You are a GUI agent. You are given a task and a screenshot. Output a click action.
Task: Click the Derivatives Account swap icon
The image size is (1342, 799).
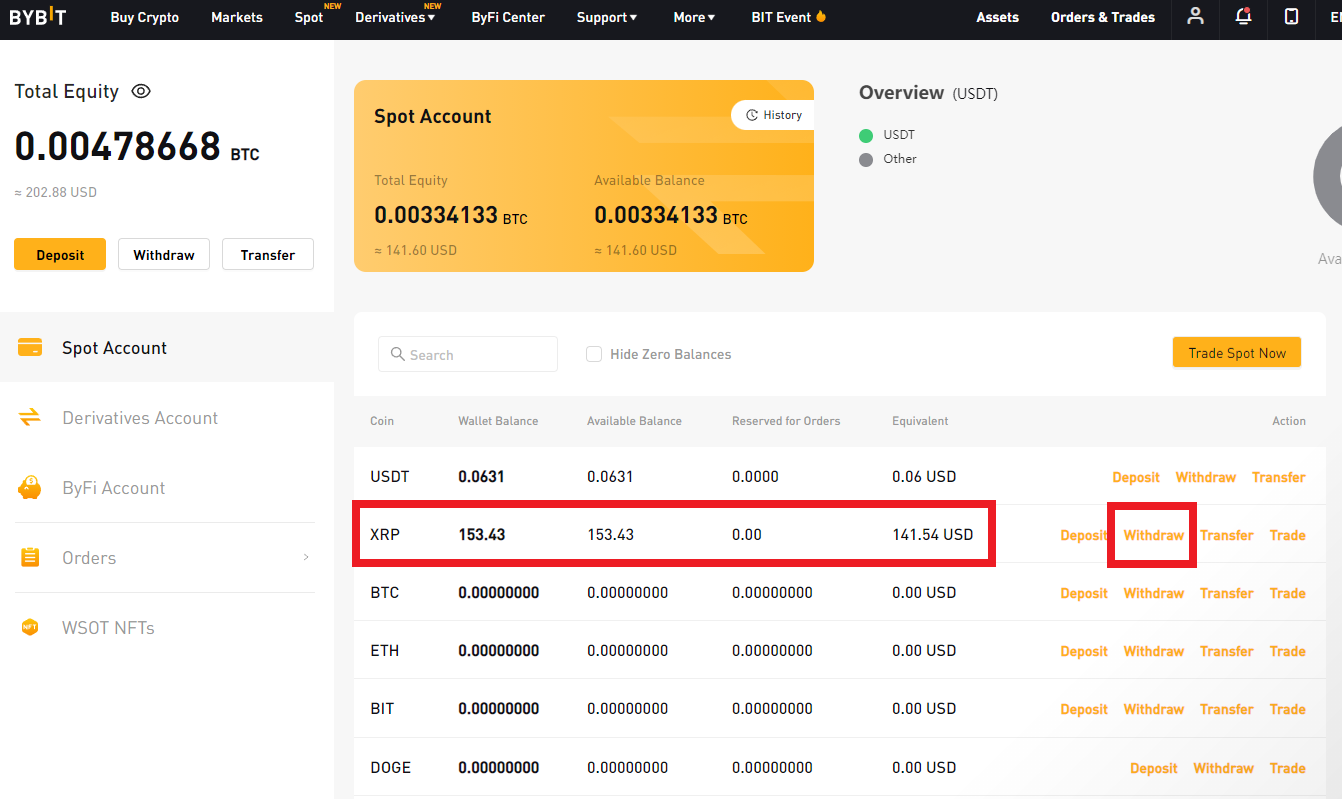30,418
